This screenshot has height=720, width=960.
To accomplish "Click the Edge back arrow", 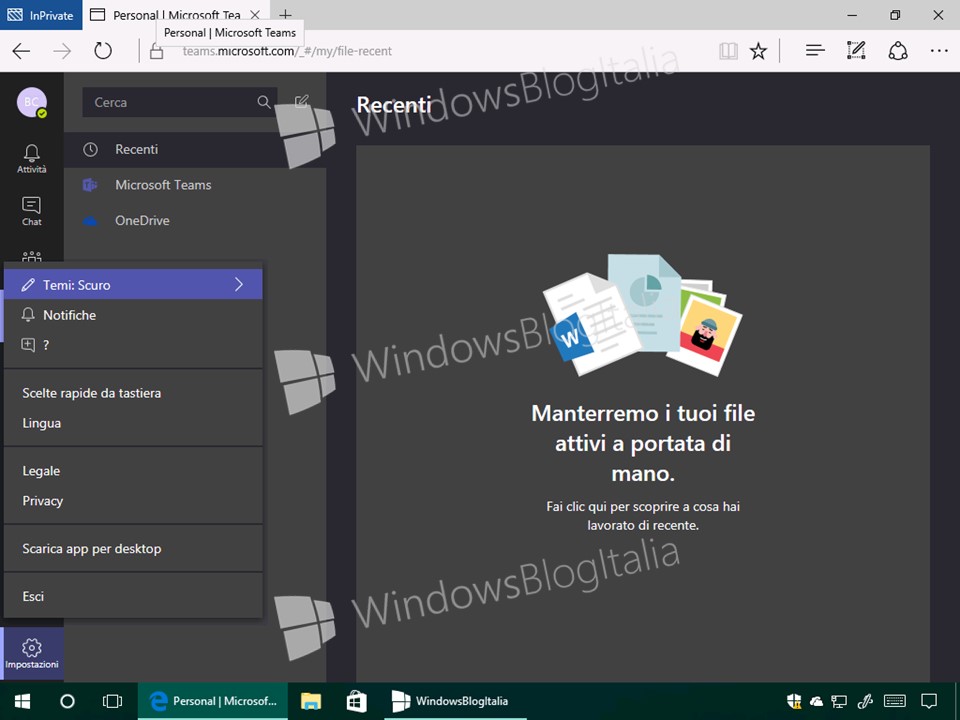I will coord(21,51).
